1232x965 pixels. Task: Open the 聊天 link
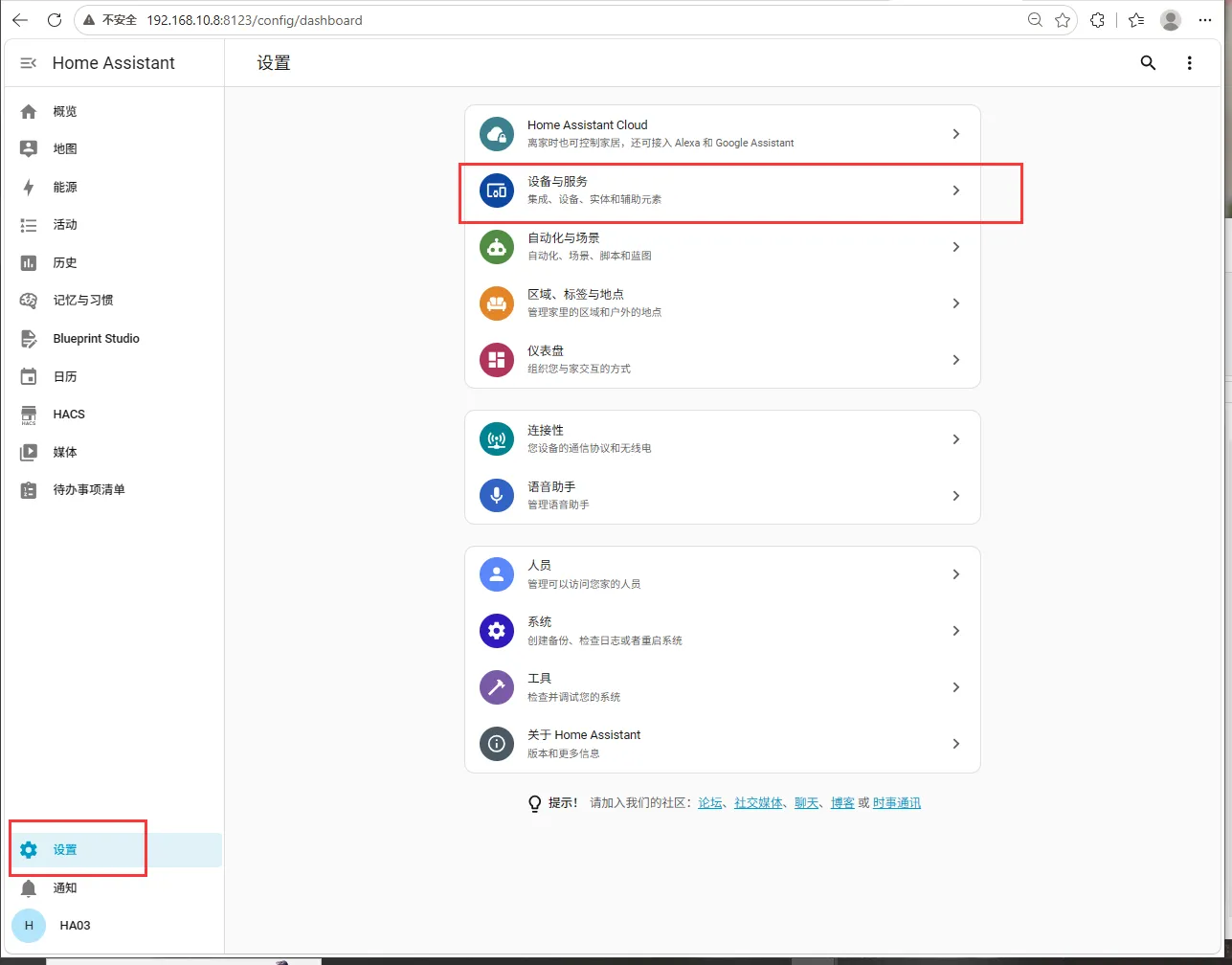(x=807, y=803)
